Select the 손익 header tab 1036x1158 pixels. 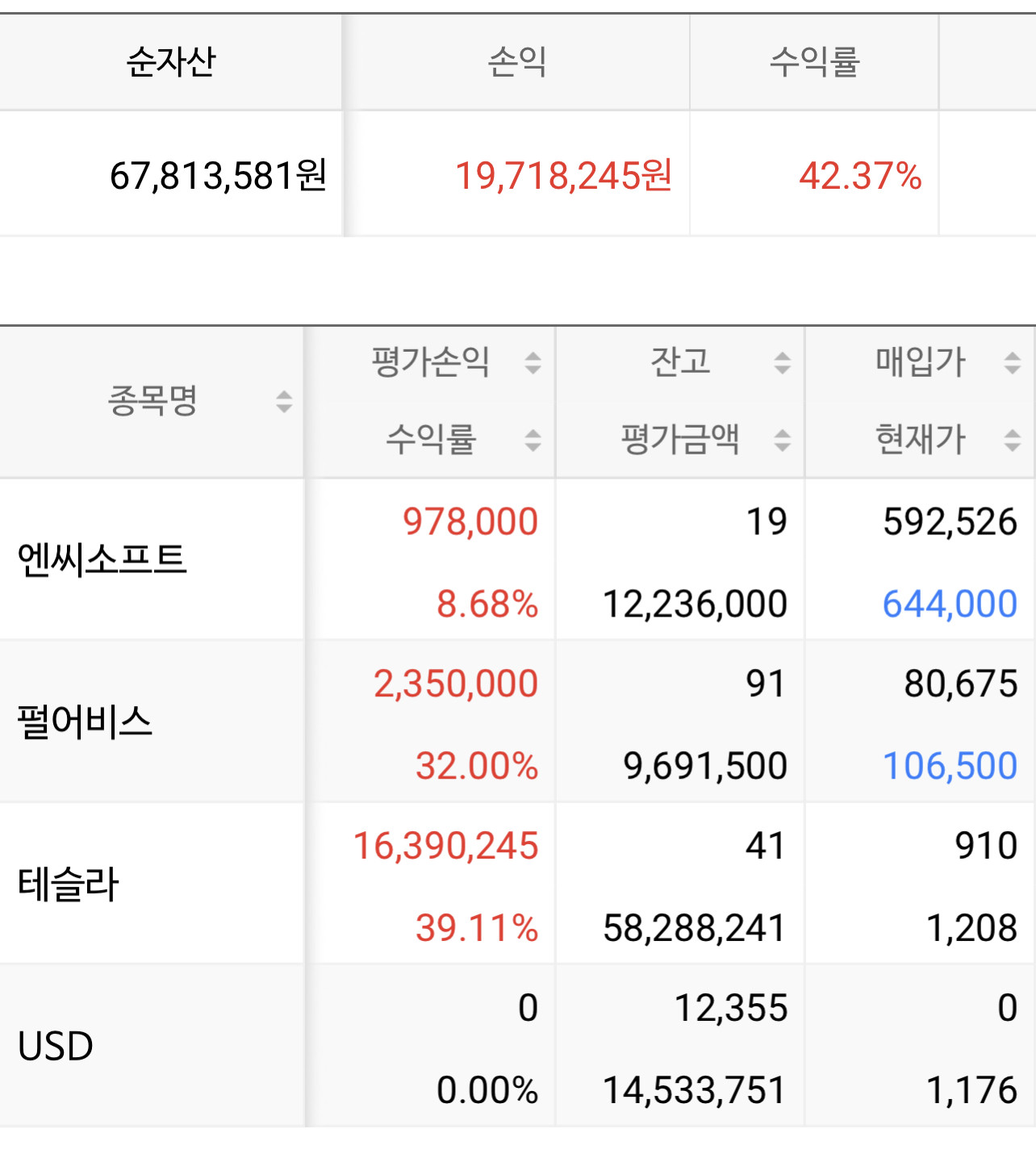[517, 62]
